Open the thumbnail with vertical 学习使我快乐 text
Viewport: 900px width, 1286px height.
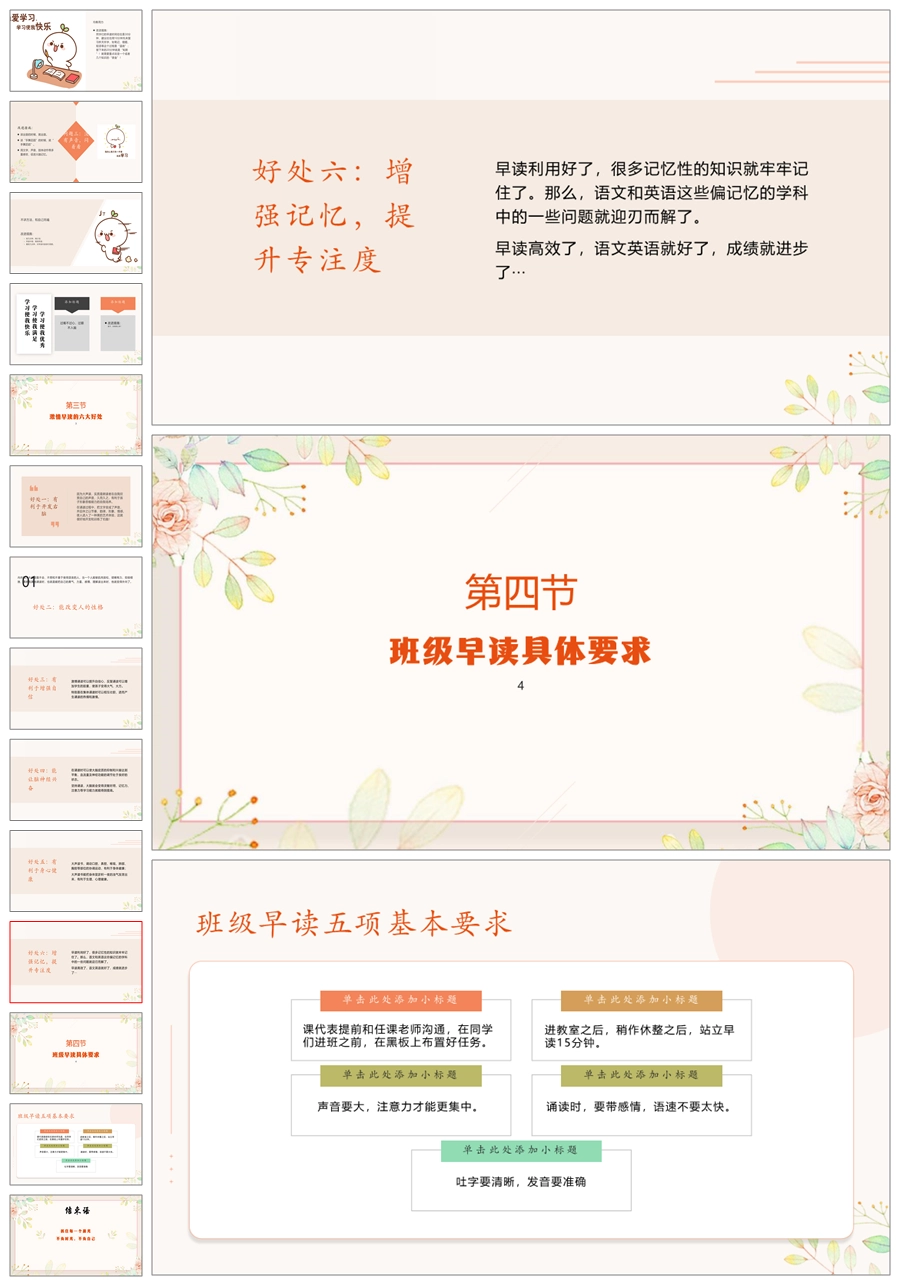point(76,324)
